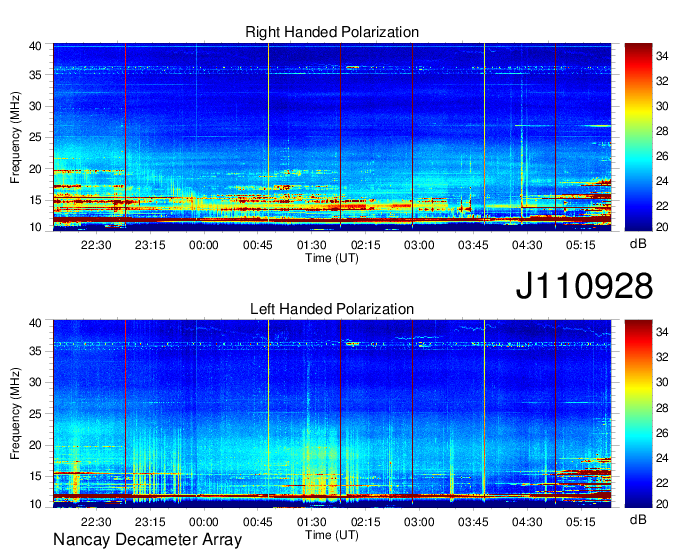The height and width of the screenshot is (552, 680).
Task: Click the color bar of the Right Handed plot
Action: [638, 137]
